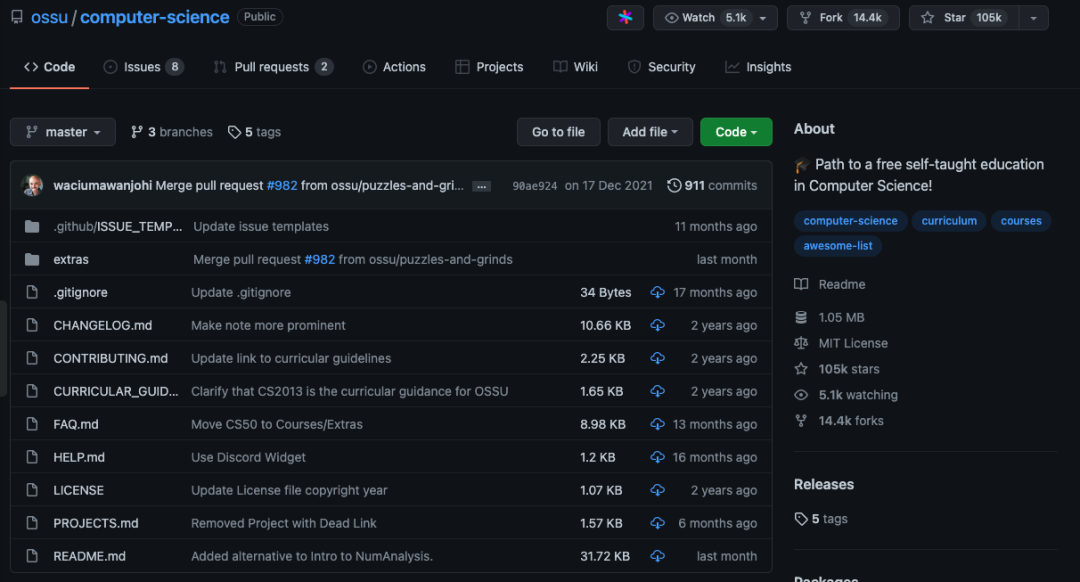This screenshot has width=1080, height=582.
Task: Click the curriculum topic tag
Action: (x=949, y=221)
